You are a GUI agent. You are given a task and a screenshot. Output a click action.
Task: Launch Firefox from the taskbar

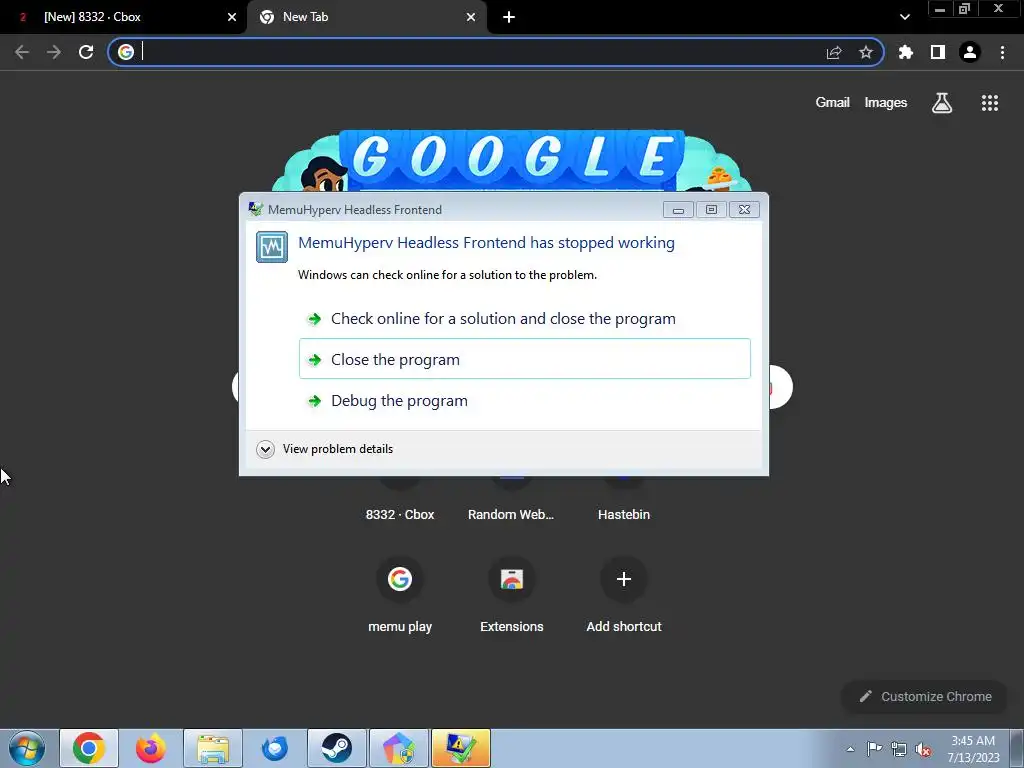click(151, 748)
